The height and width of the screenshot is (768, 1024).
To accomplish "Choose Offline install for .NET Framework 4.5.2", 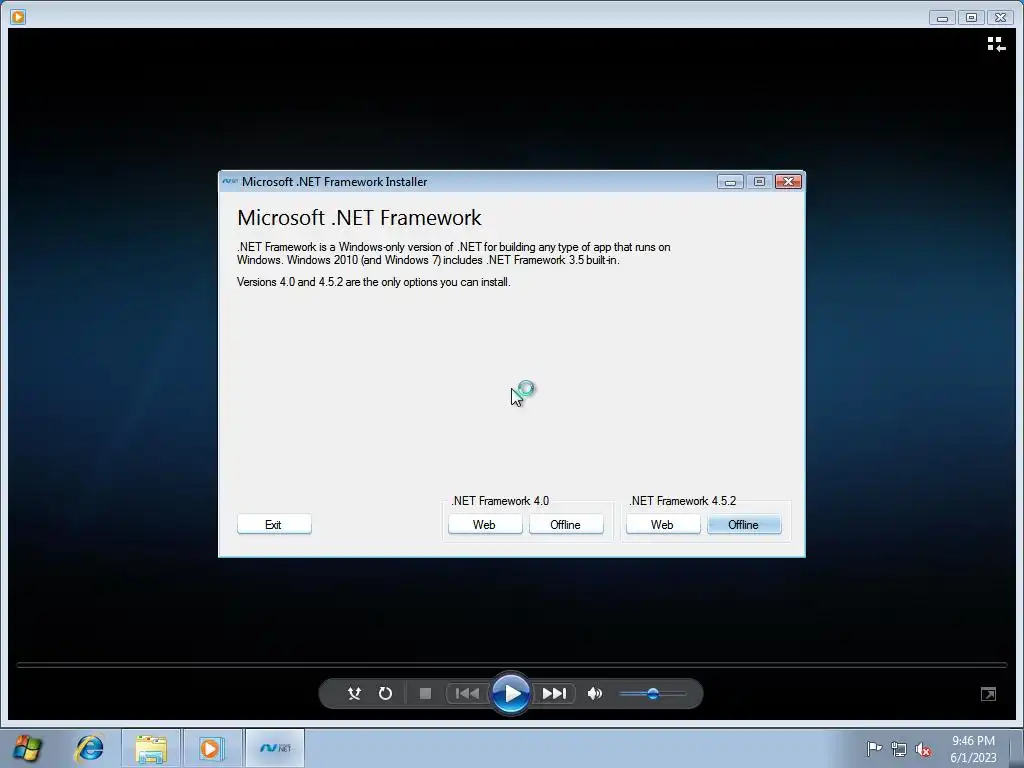I will coord(744,524).
